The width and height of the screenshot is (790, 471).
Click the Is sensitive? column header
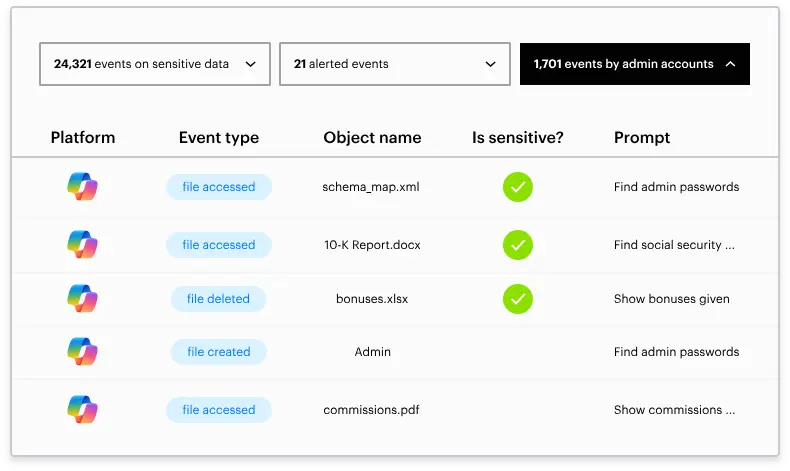pyautogui.click(x=518, y=138)
